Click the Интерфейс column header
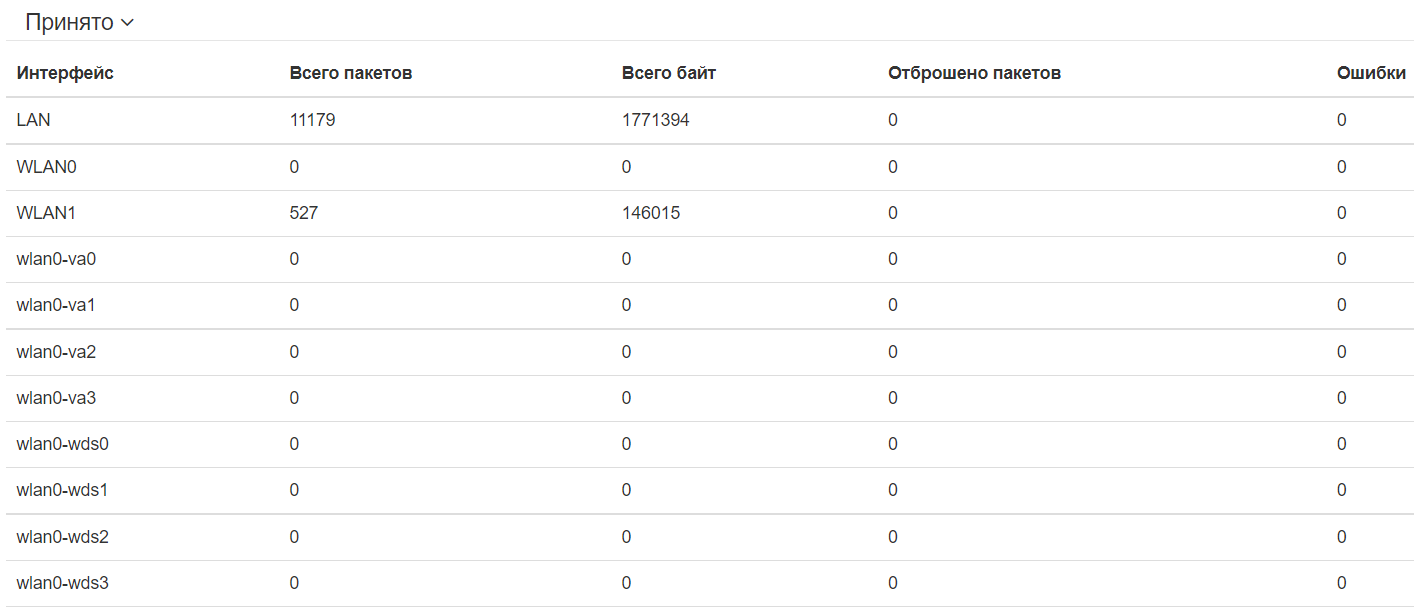The width and height of the screenshot is (1414, 607). point(65,73)
